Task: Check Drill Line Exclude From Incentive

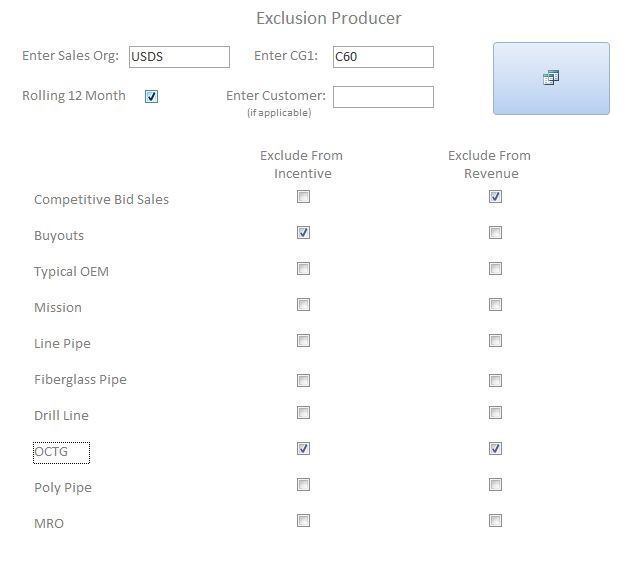Action: [303, 413]
